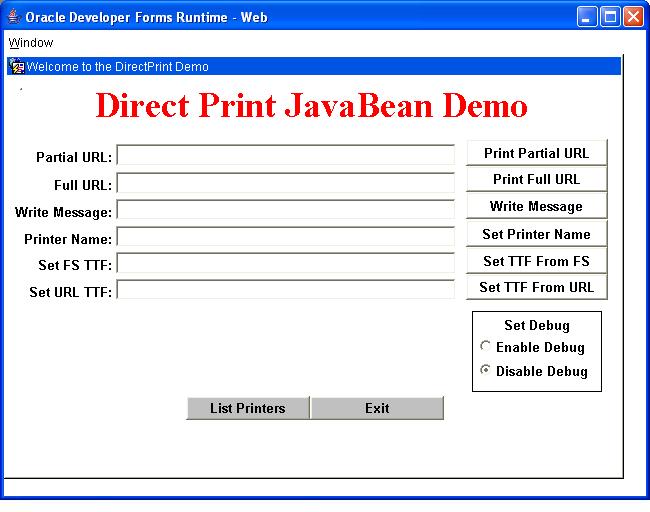Click the DirectPrint Demo form window icon
The image size is (650, 512).
(17, 66)
